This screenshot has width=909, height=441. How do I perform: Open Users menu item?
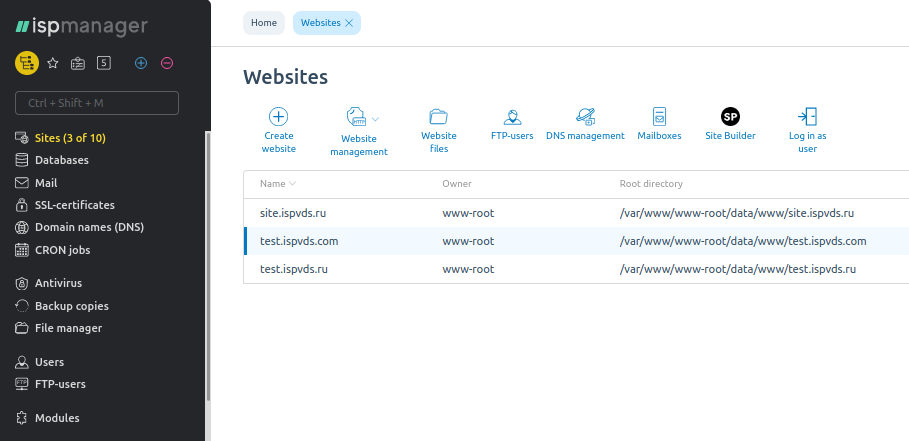click(49, 362)
